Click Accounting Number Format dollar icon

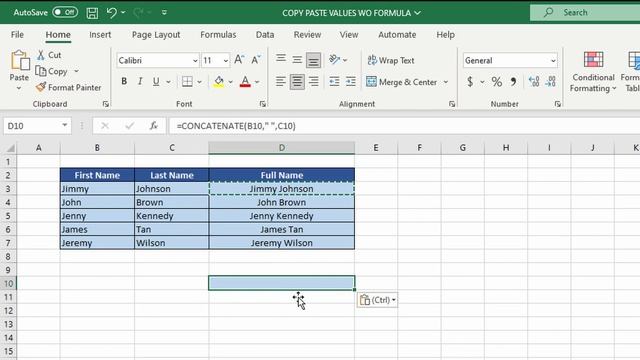tap(470, 82)
